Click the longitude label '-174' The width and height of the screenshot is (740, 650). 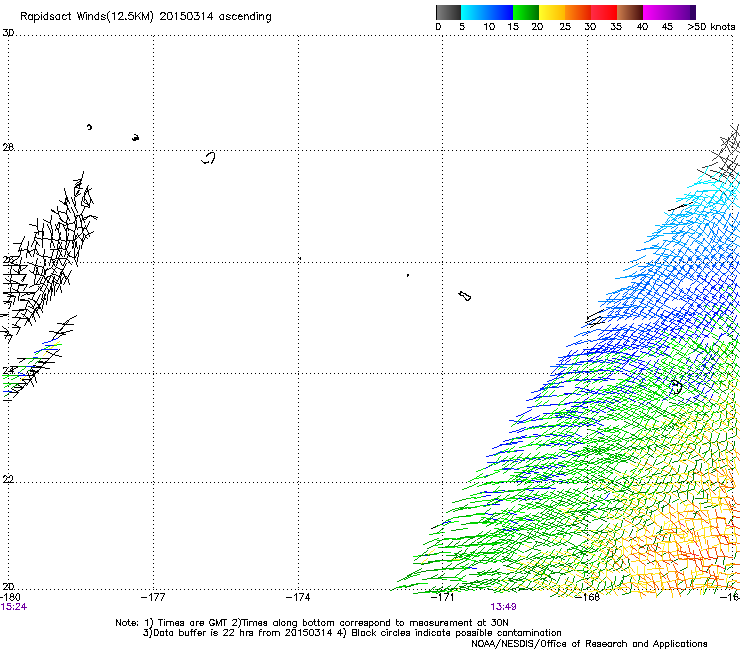[x=298, y=597]
